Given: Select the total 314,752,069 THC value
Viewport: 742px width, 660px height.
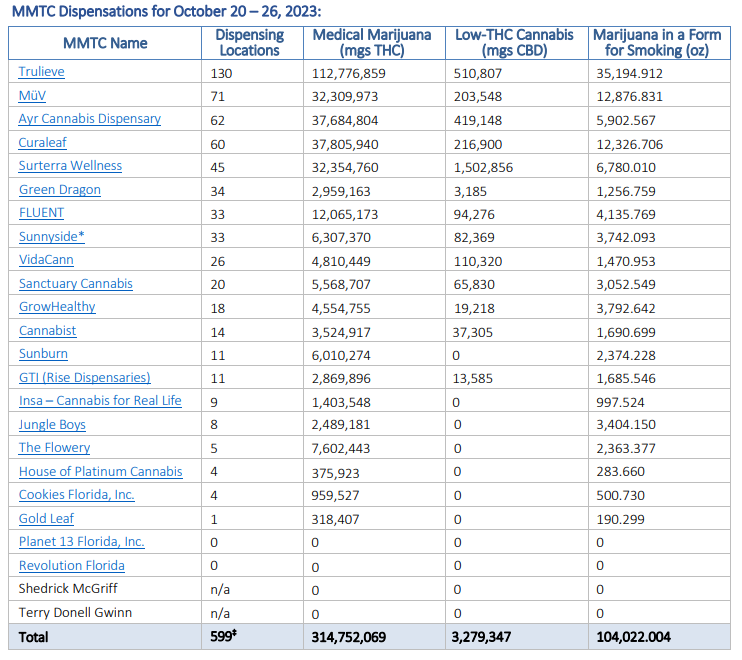Looking at the screenshot, I should click(x=348, y=637).
